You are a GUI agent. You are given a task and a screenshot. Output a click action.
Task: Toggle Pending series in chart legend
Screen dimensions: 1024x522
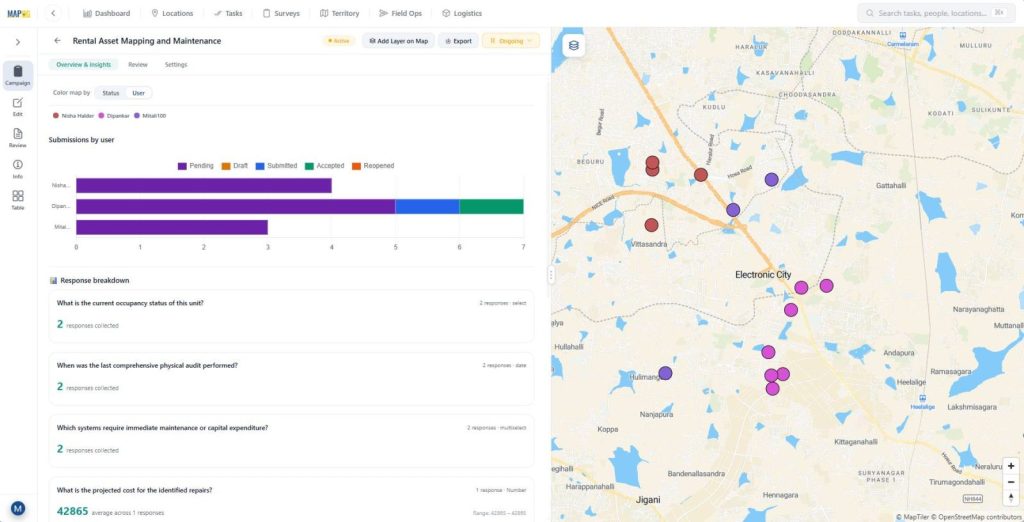pyautogui.click(x=195, y=166)
